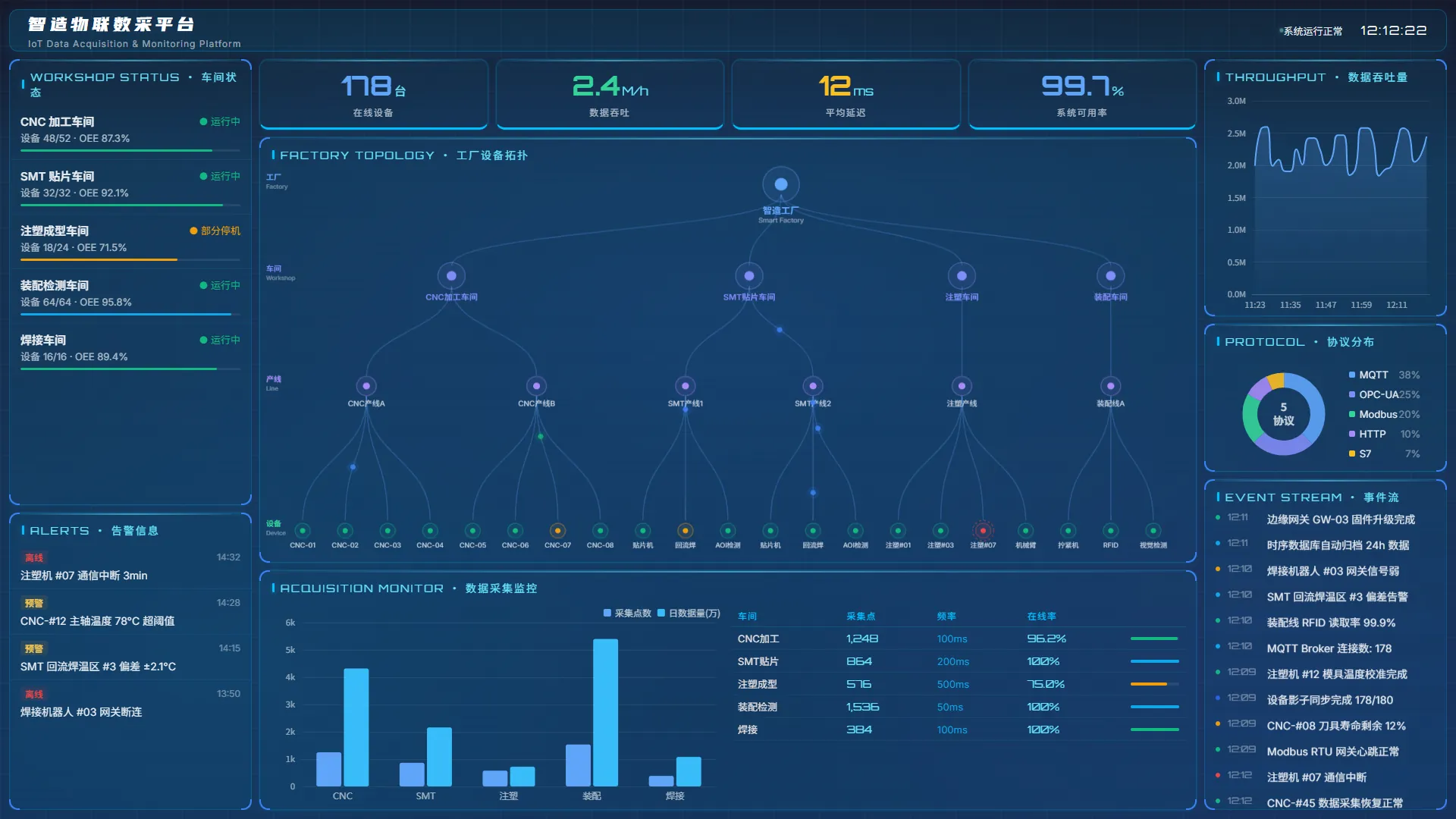
Task: Select the SMT产线1 line node
Action: pyautogui.click(x=685, y=386)
